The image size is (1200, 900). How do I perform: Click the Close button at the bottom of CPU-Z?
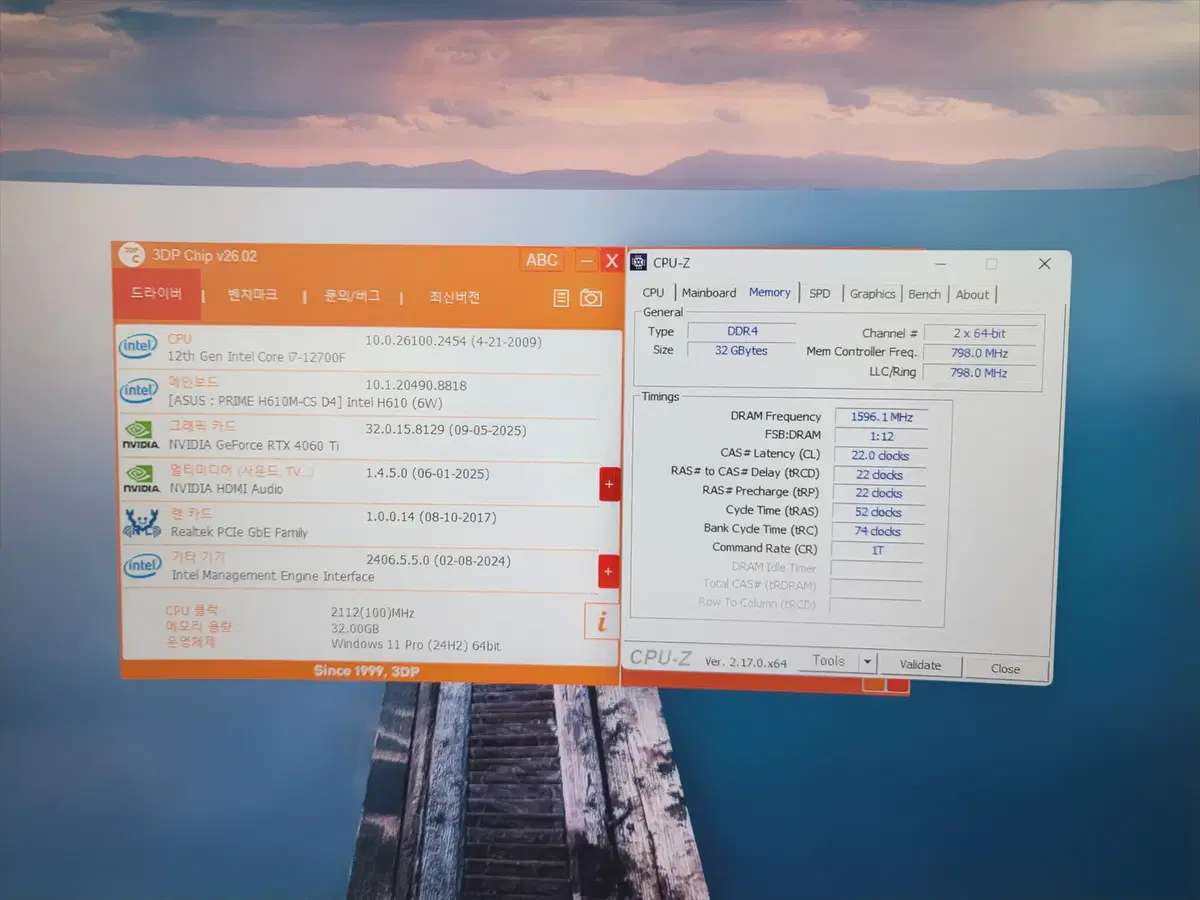point(1005,669)
